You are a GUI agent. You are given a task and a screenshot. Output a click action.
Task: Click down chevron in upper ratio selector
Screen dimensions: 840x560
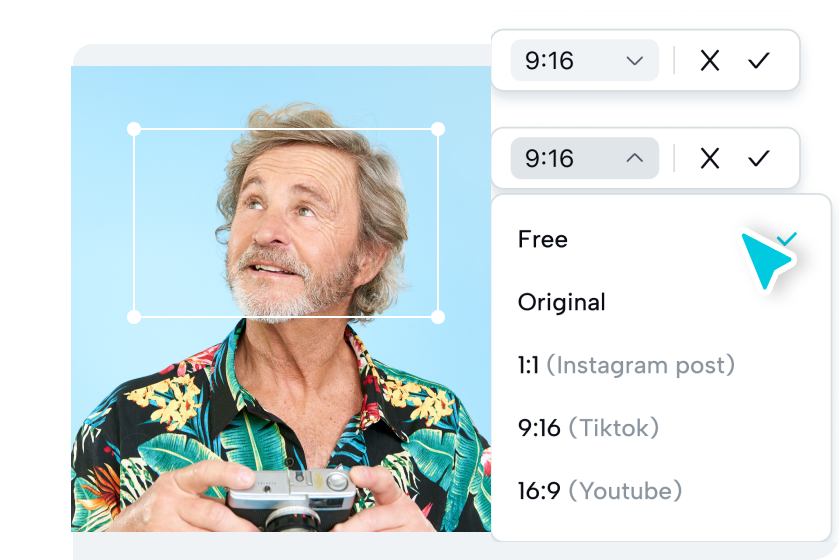coord(635,61)
